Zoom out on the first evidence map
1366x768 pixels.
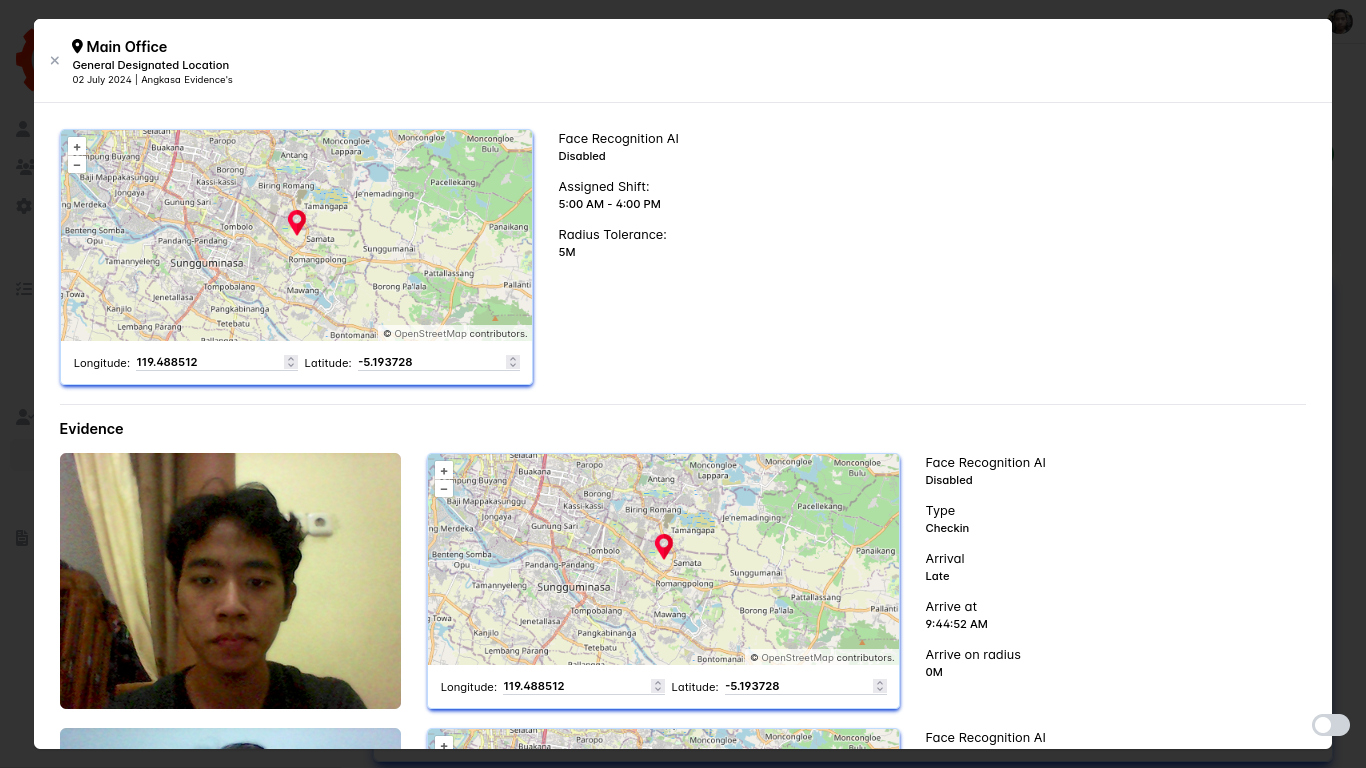point(444,489)
